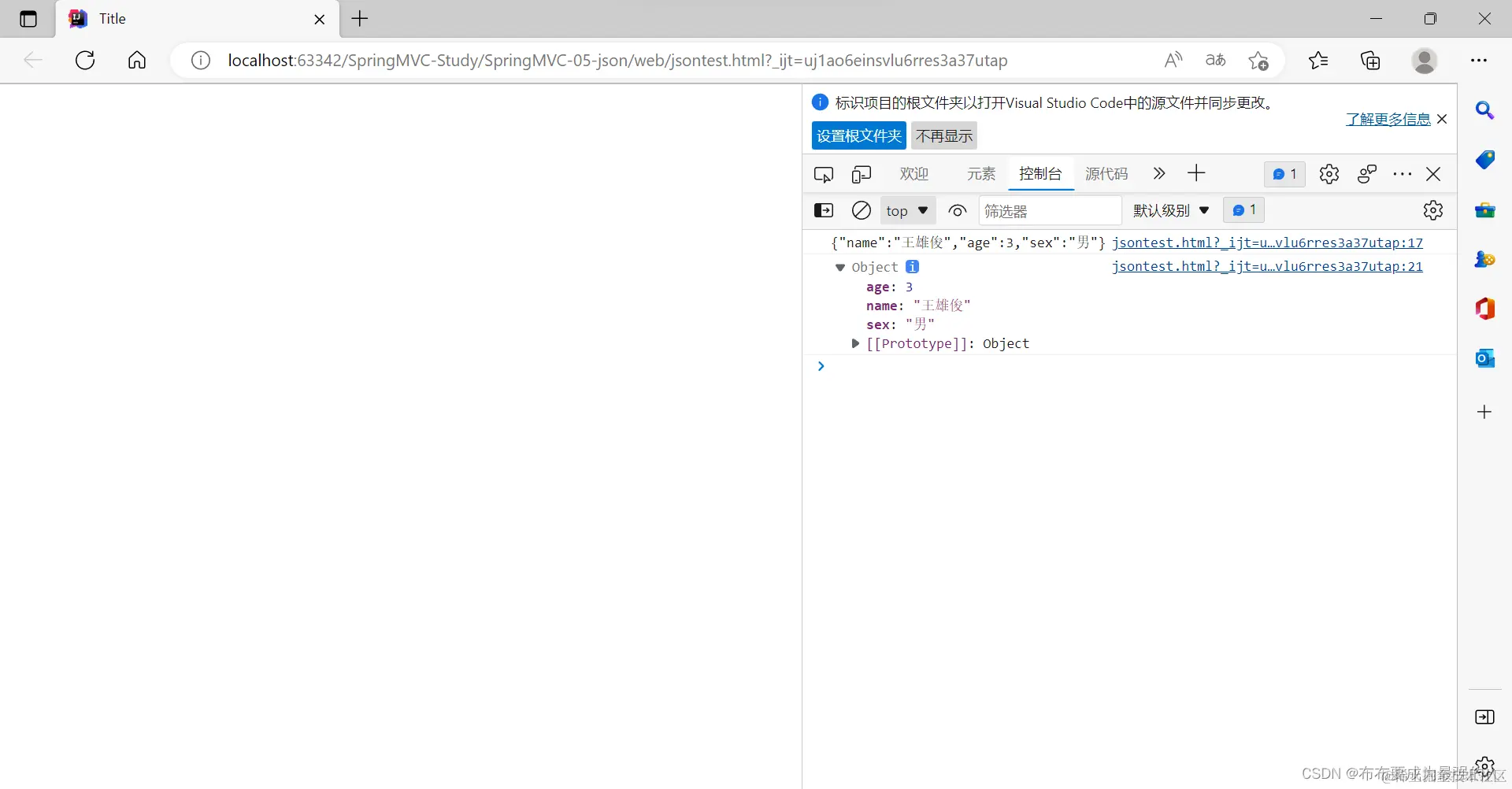1512x789 pixels.
Task: Click the 不再显示 button
Action: (x=944, y=135)
